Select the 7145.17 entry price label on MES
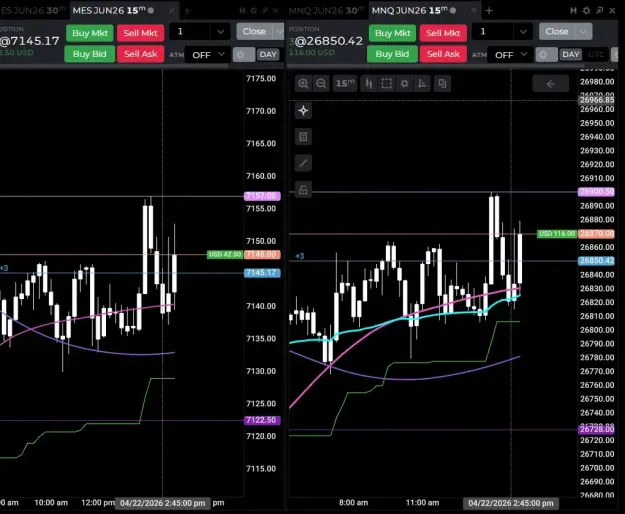Image resolution: width=625 pixels, height=514 pixels. [x=262, y=273]
